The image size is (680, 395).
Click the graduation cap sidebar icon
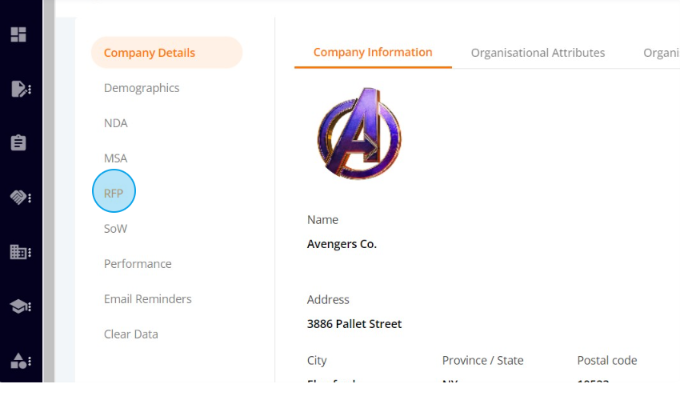20,306
